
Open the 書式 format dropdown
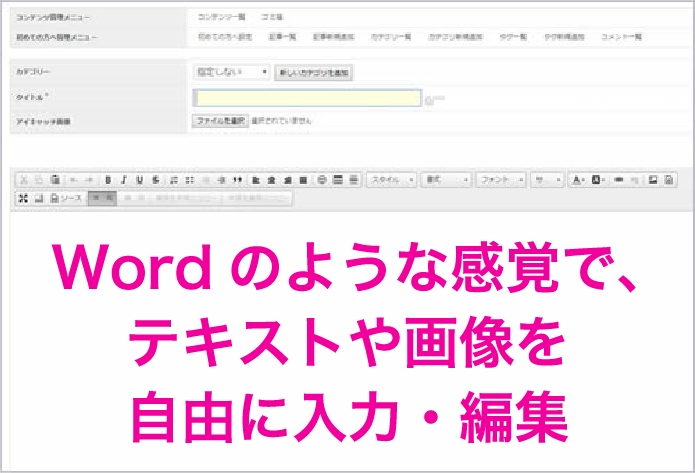(446, 180)
